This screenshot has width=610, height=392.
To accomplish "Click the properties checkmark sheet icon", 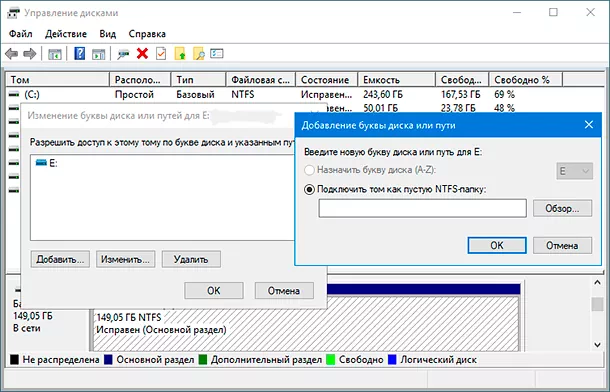I will click(x=161, y=54).
